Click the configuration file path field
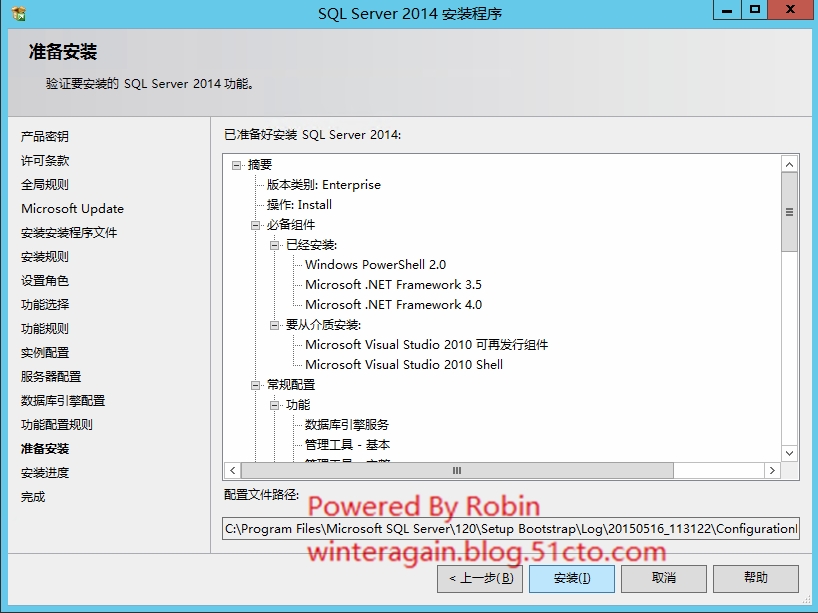This screenshot has width=818, height=613. (511, 529)
